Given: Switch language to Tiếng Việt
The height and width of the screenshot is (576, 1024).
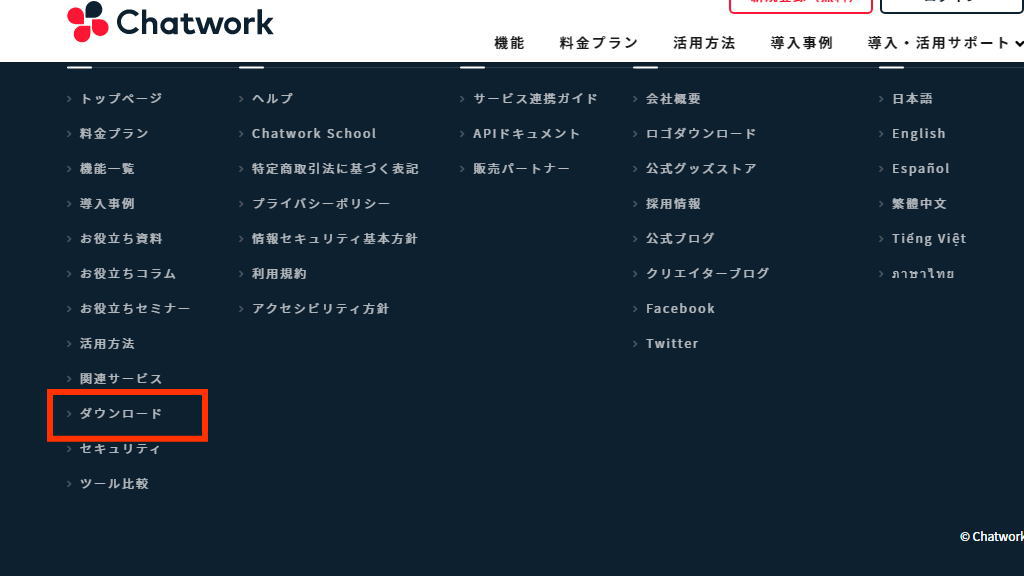Looking at the screenshot, I should [929, 238].
